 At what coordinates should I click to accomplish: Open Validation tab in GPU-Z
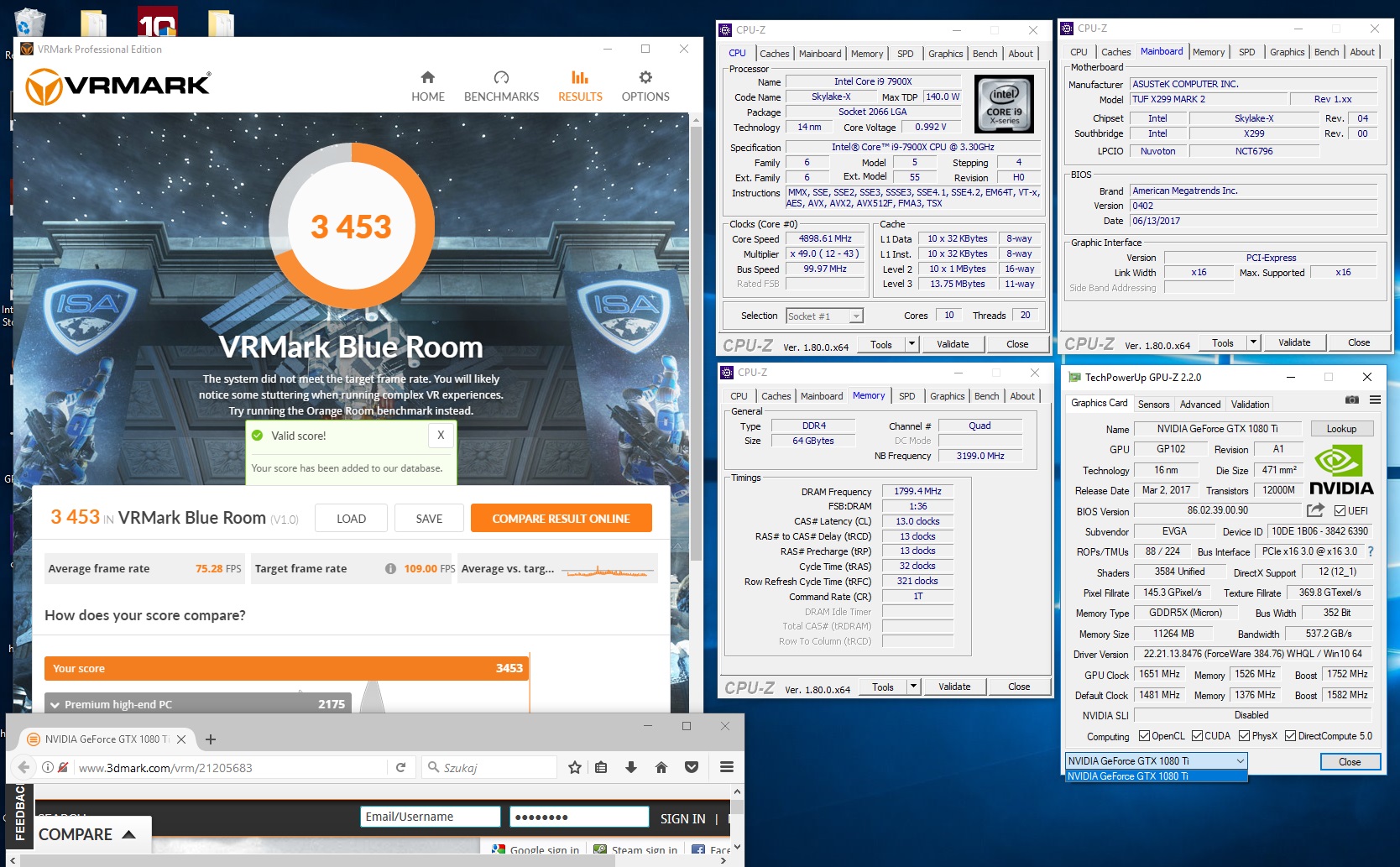[1250, 404]
